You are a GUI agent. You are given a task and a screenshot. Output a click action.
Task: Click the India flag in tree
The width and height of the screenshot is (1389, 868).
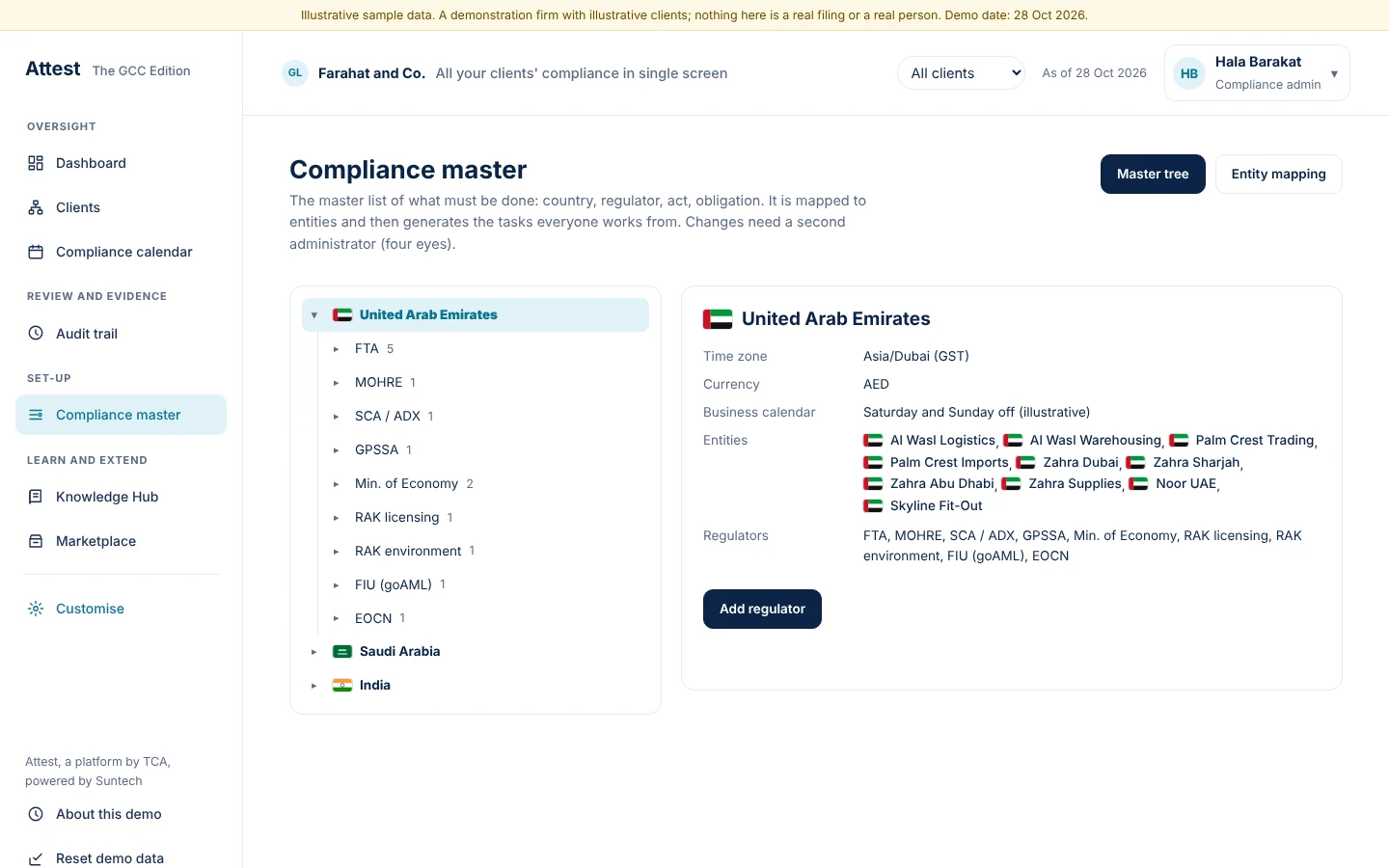coord(342,686)
